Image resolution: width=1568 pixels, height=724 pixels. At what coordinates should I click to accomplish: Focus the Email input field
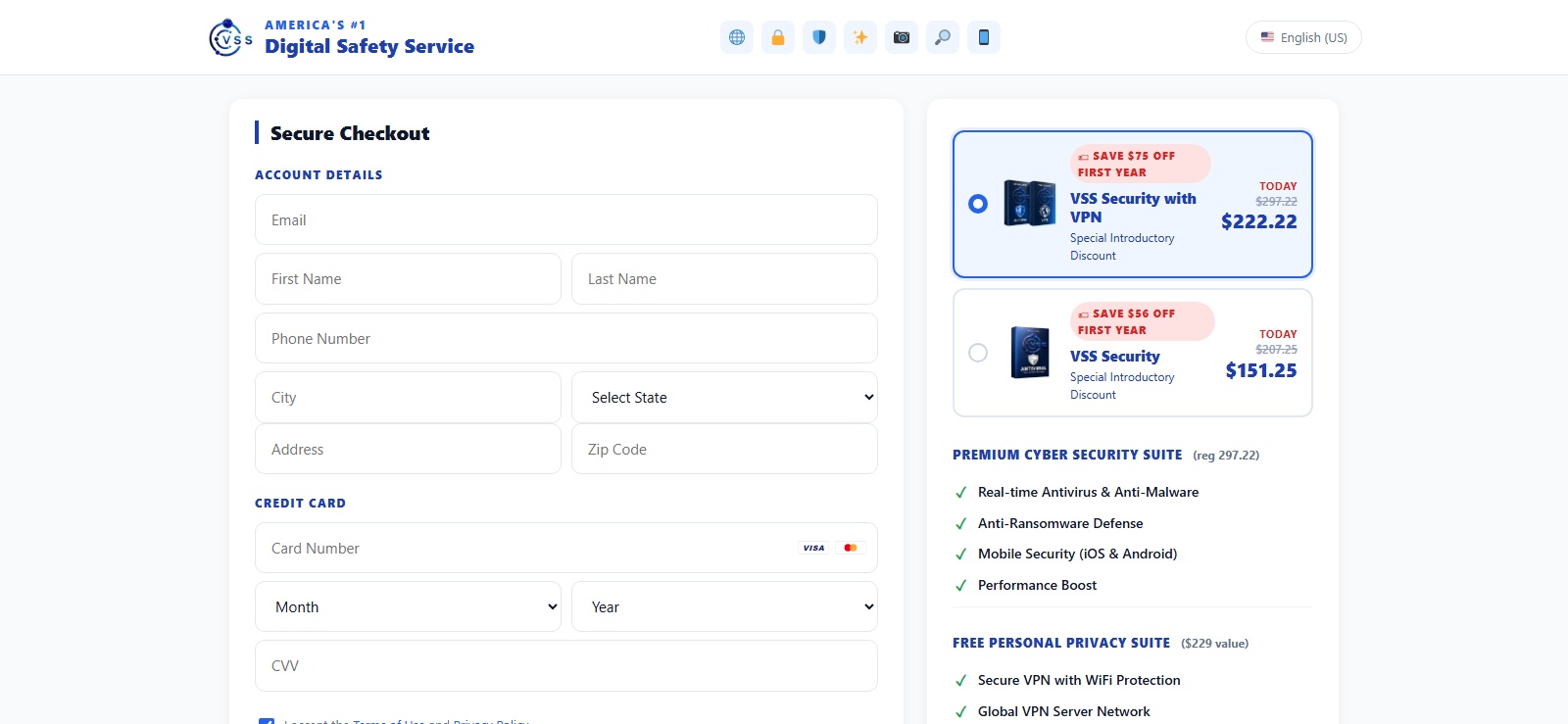point(566,220)
